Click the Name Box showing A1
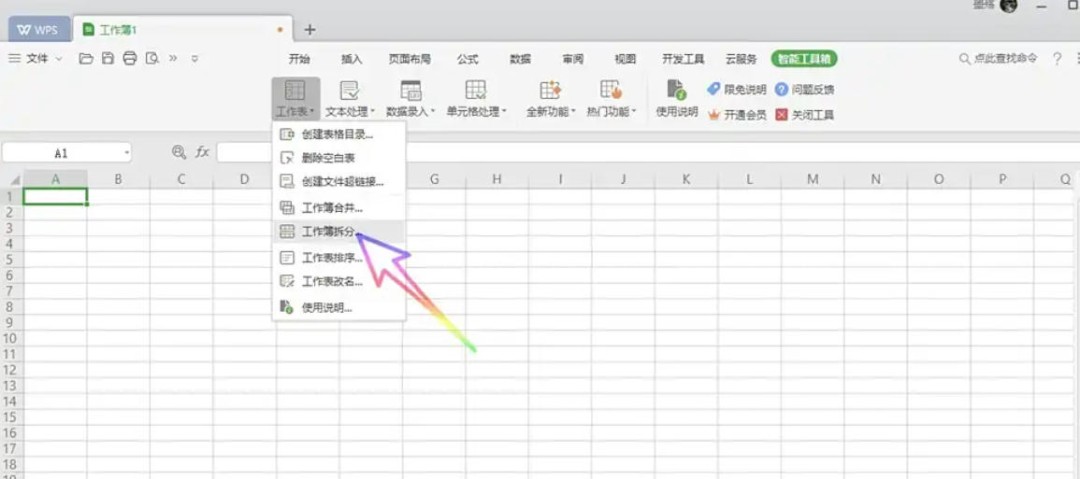 pos(61,153)
